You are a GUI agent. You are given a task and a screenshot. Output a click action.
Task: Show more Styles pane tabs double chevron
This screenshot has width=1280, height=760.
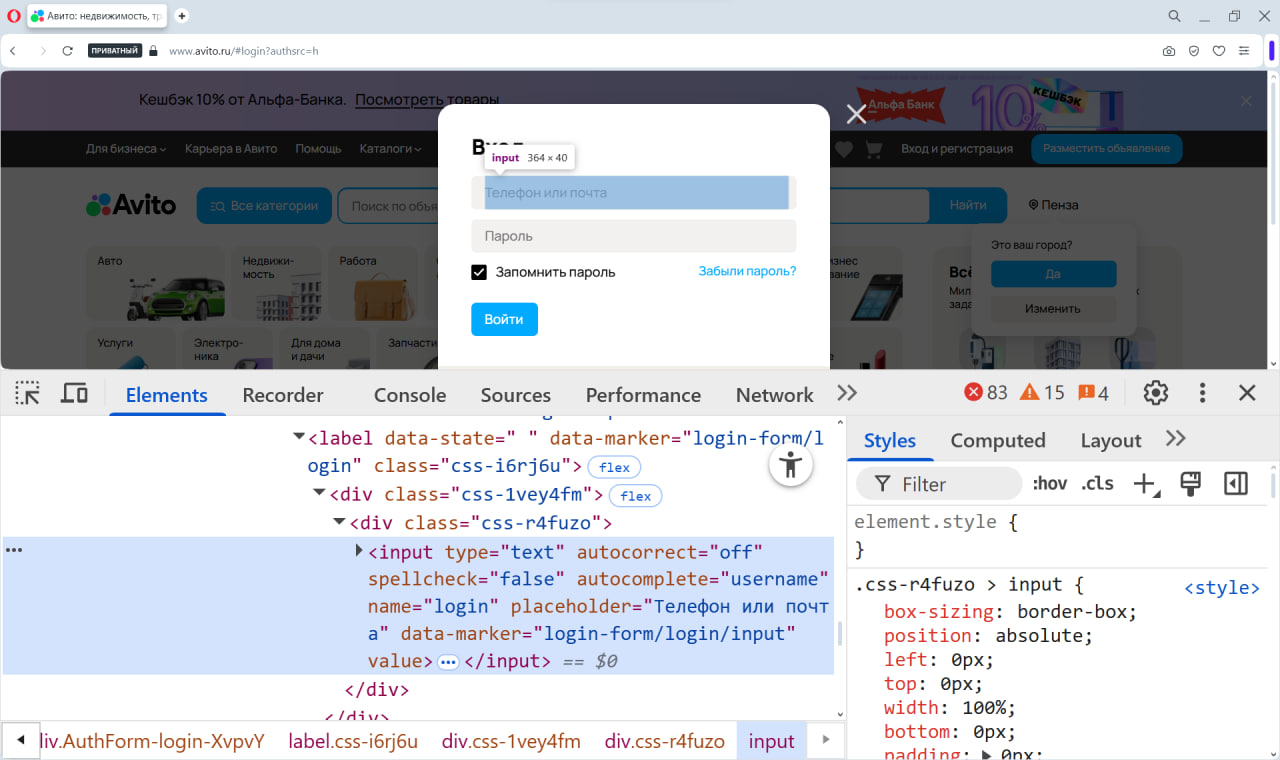[1176, 439]
